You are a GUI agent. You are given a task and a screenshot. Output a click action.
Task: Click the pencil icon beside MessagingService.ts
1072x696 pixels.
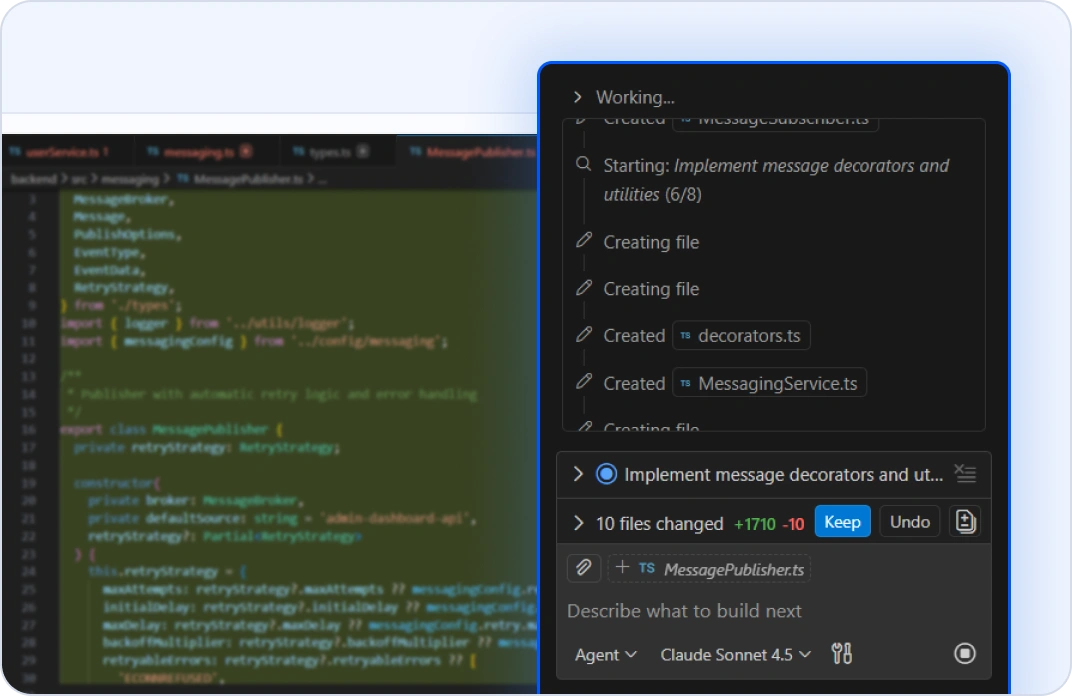pyautogui.click(x=584, y=382)
